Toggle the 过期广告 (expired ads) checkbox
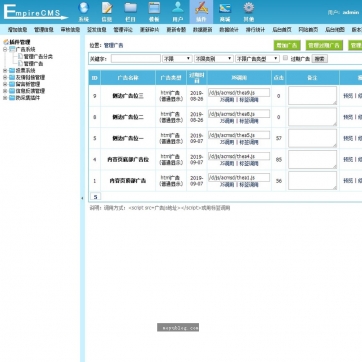 tap(285, 58)
